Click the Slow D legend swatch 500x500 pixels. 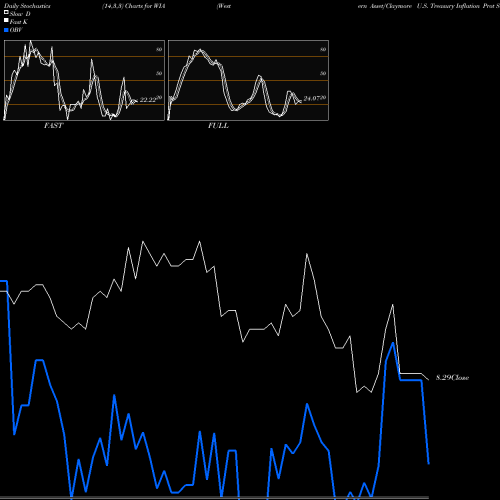tap(6, 12)
